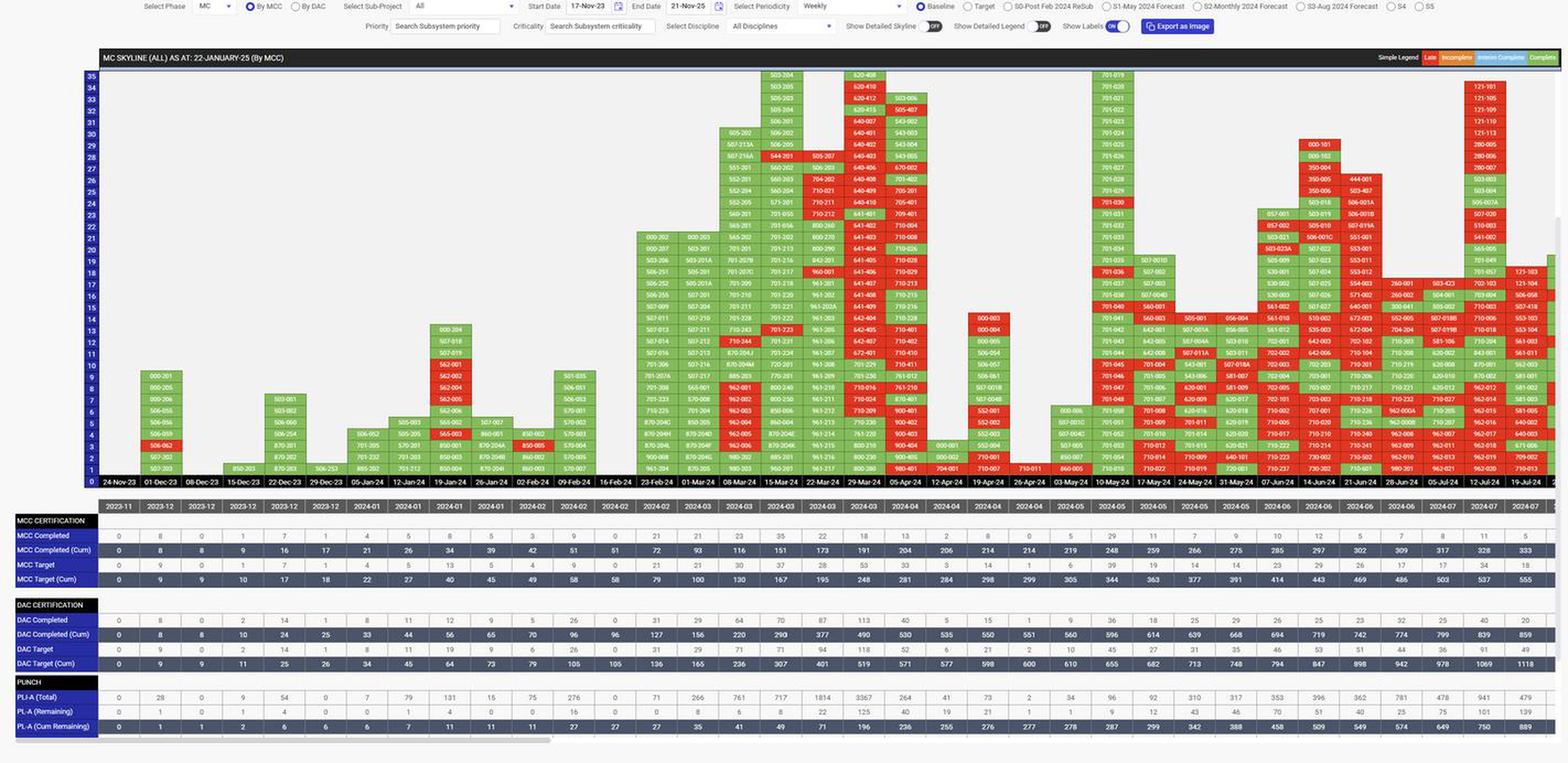The height and width of the screenshot is (763, 1568).
Task: Select the PL-A (Total) row label
Action: pyautogui.click(x=56, y=697)
